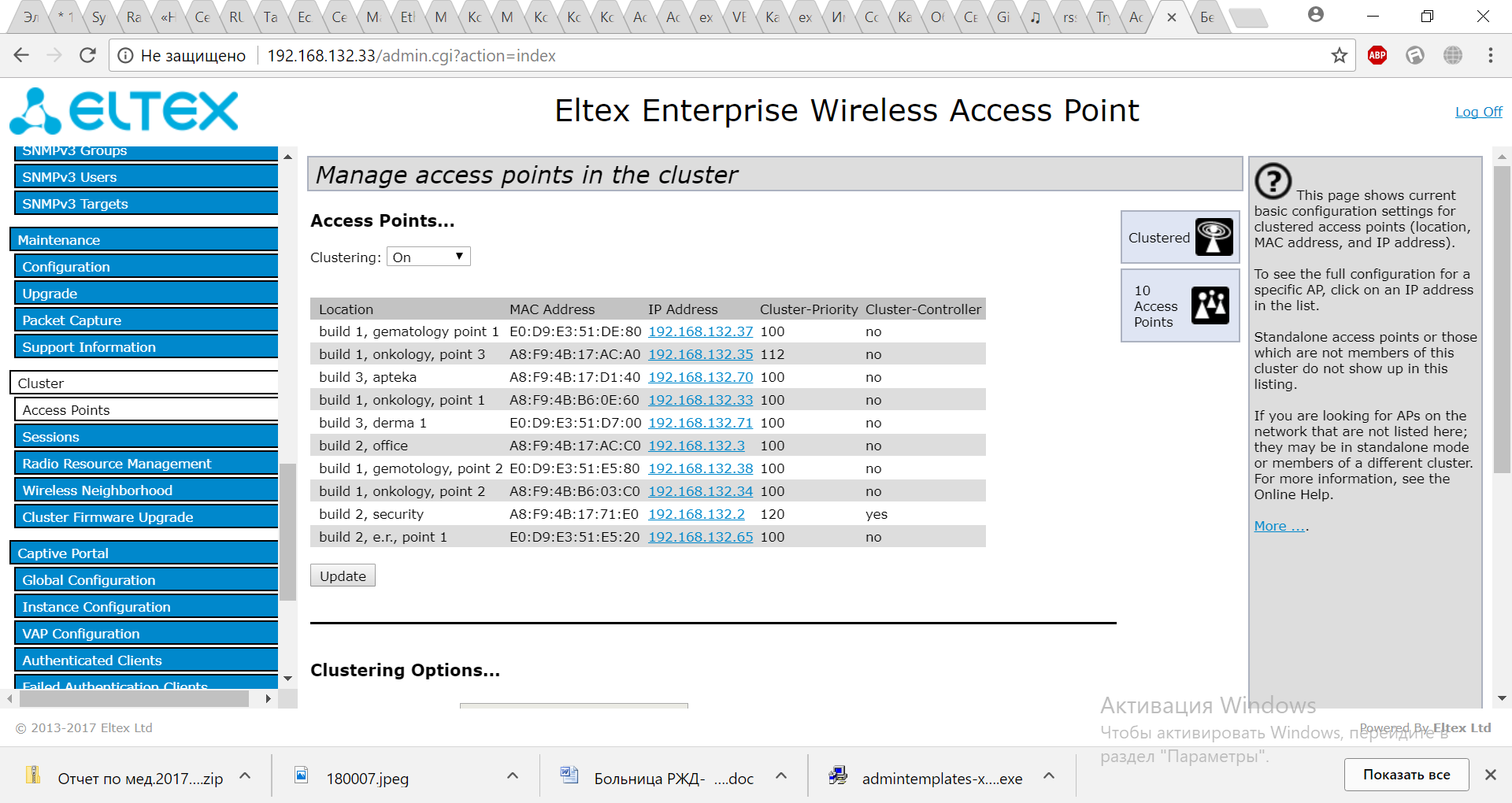Click the Clustered status antenna icon
1512x803 pixels.
coord(1214,237)
